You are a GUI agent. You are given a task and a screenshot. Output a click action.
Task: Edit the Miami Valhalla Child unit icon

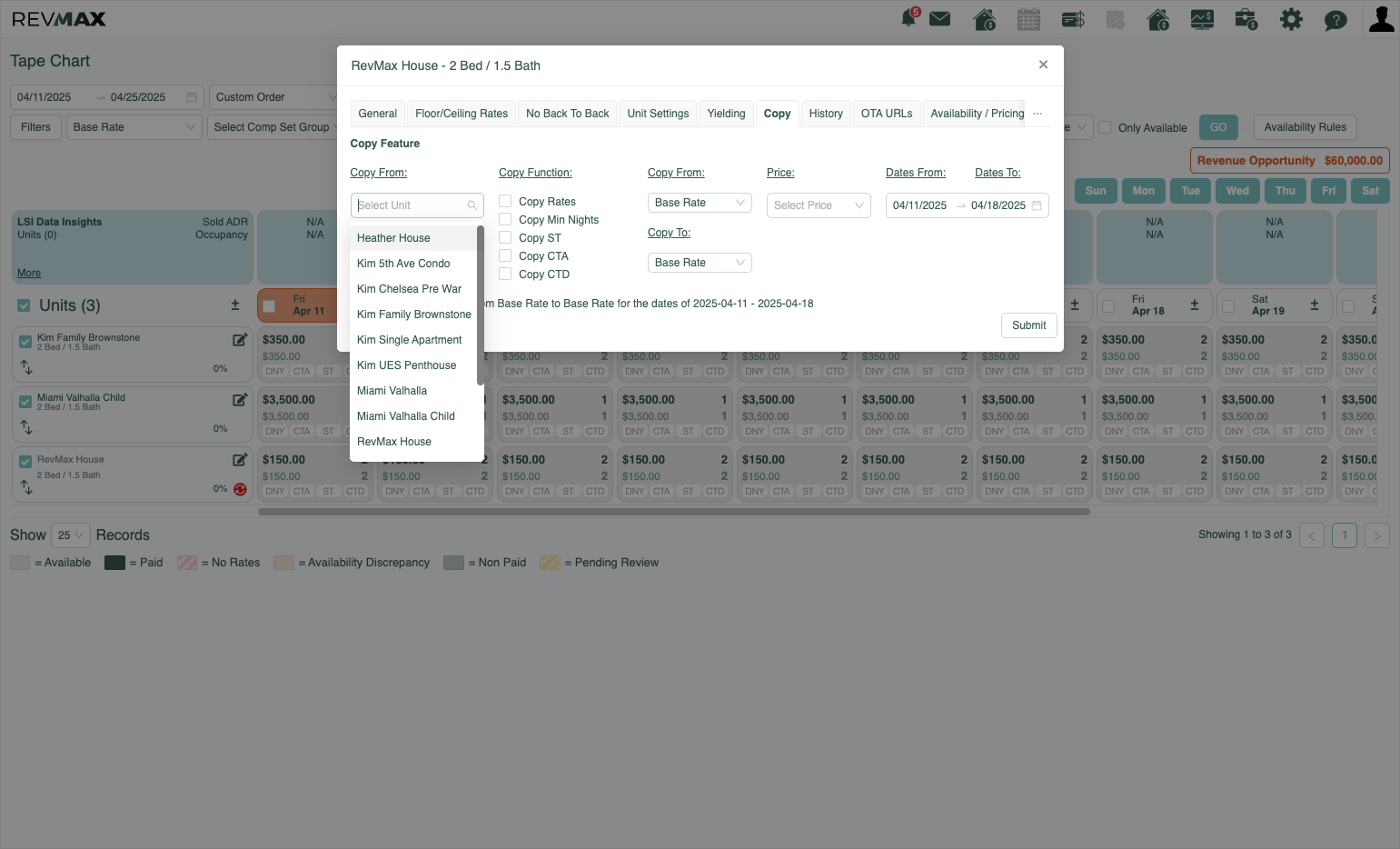point(240,400)
